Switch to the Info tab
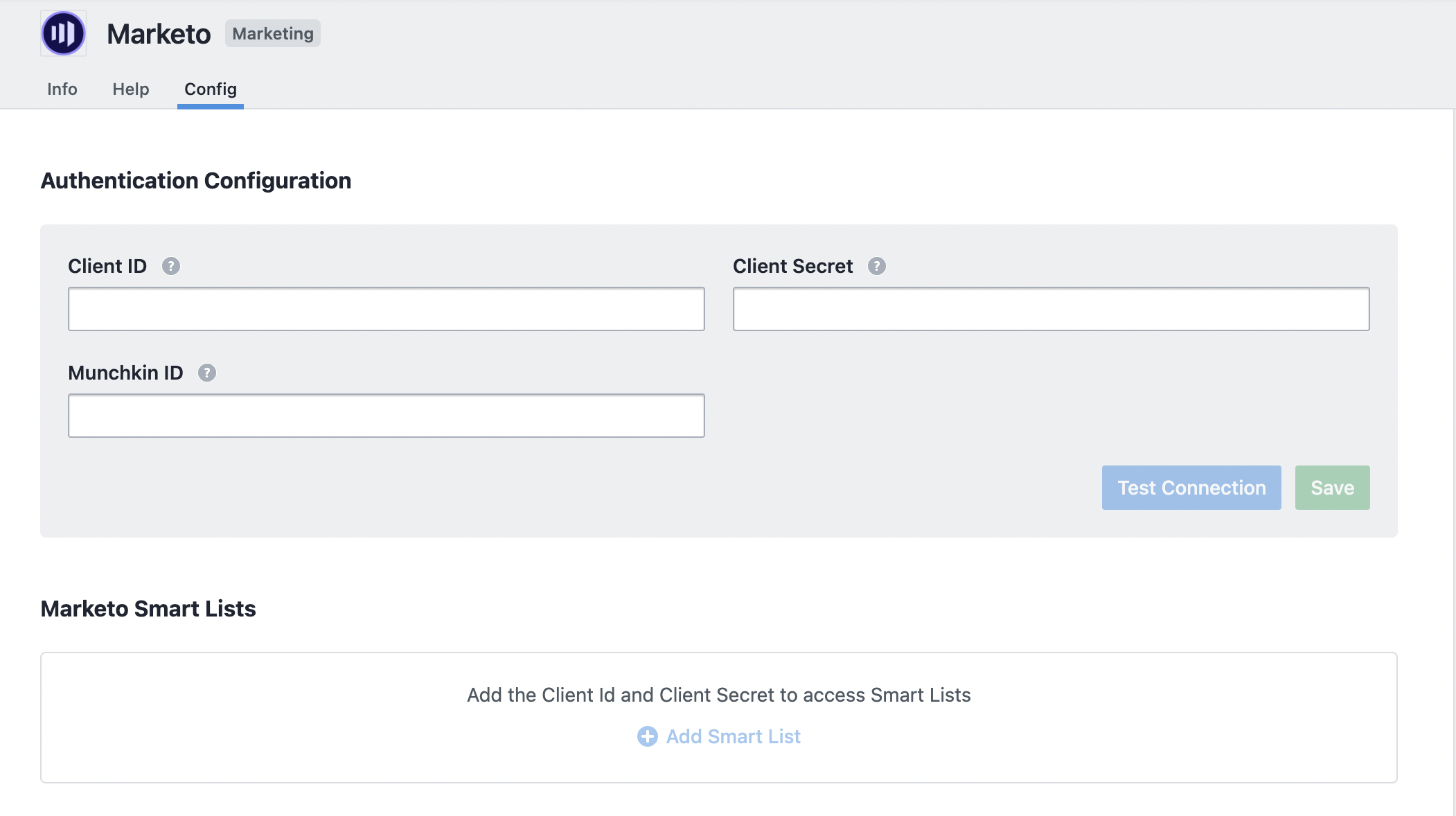This screenshot has width=1456, height=816. tap(62, 89)
